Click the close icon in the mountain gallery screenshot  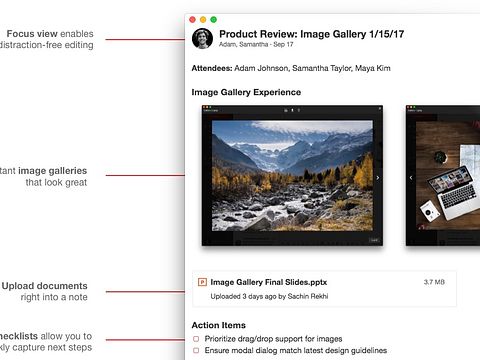click(x=380, y=109)
